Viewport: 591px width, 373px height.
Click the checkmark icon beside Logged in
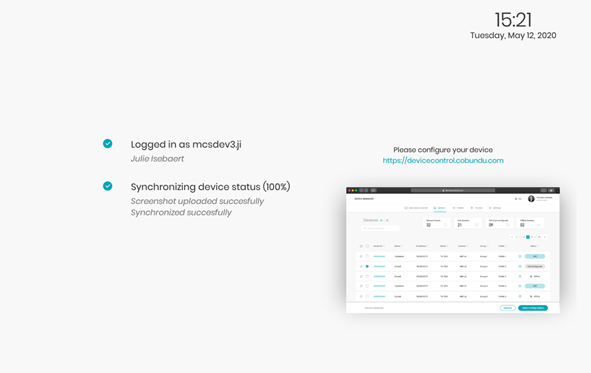tap(107, 144)
